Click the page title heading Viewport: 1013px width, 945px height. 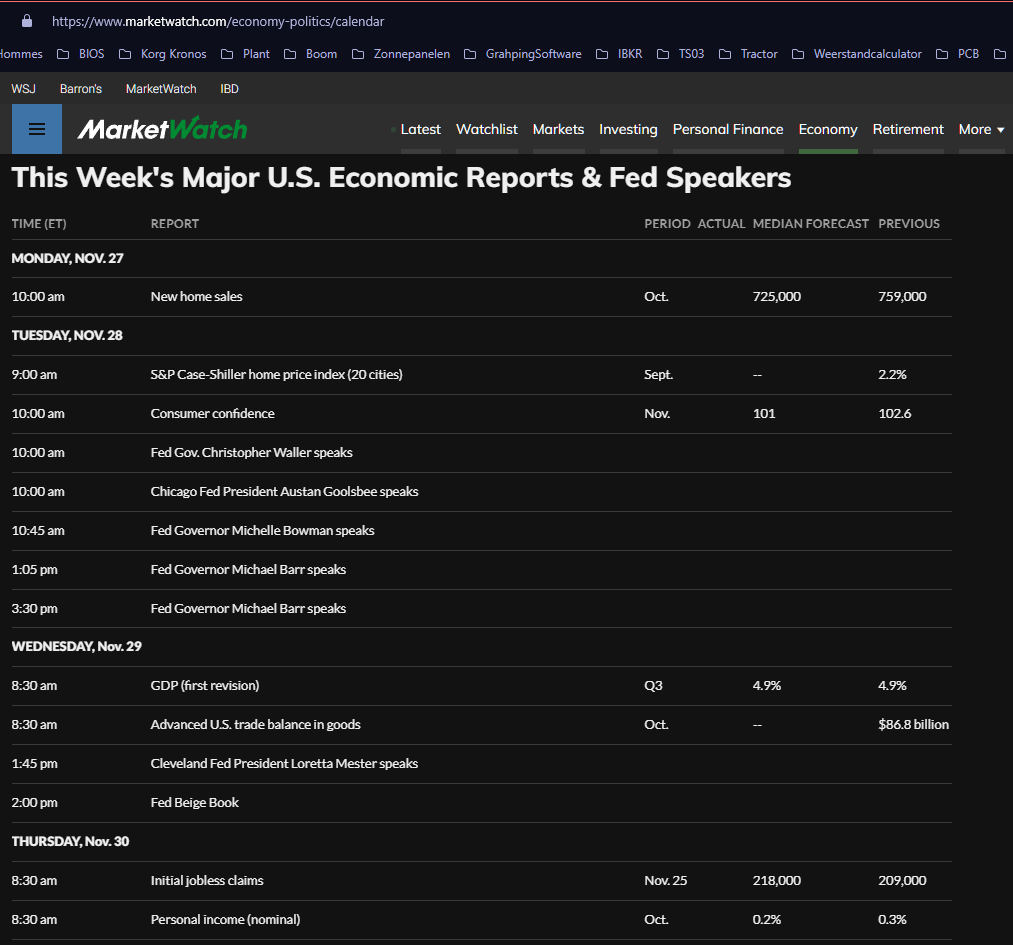point(401,178)
